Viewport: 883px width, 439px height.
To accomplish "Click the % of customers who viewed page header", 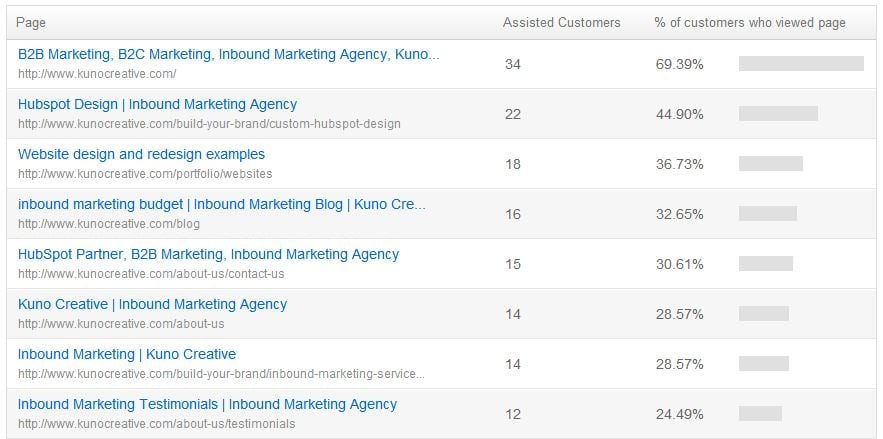I will point(749,22).
